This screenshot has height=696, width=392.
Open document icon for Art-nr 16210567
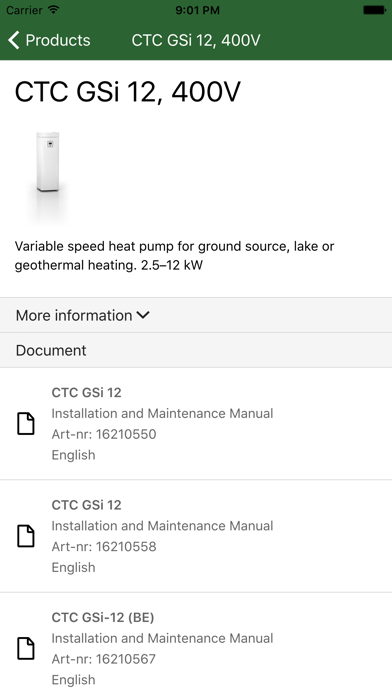click(x=26, y=648)
